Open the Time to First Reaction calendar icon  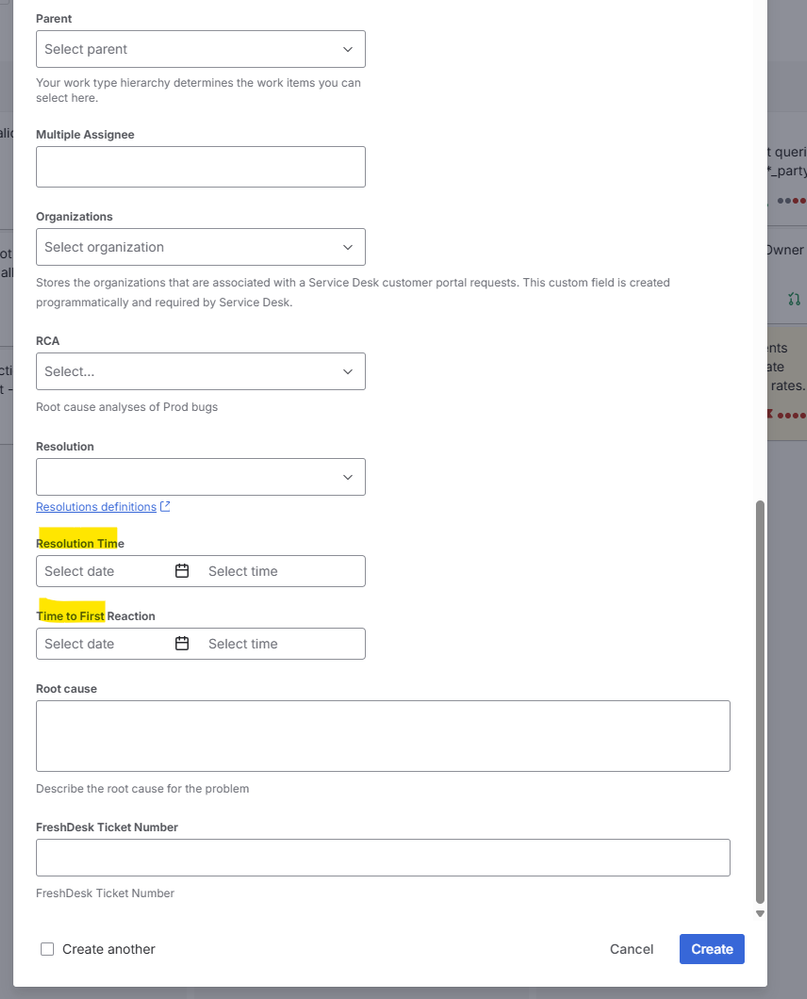coord(182,643)
